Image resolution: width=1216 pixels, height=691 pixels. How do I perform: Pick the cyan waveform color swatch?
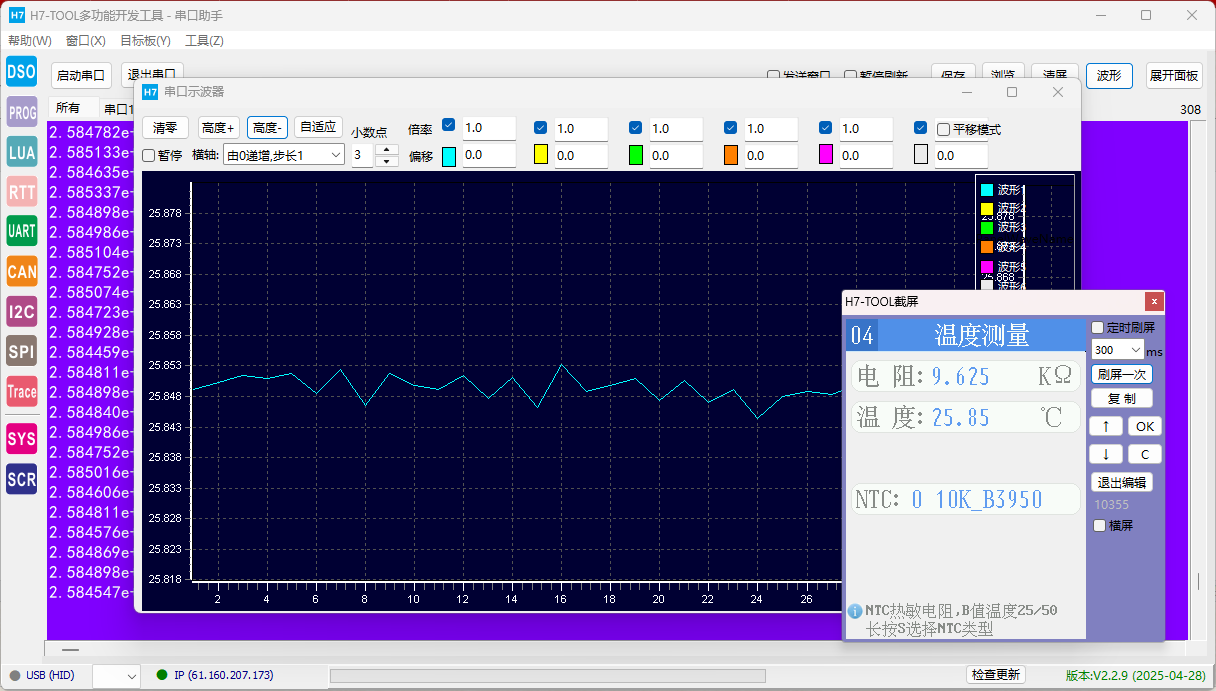449,156
